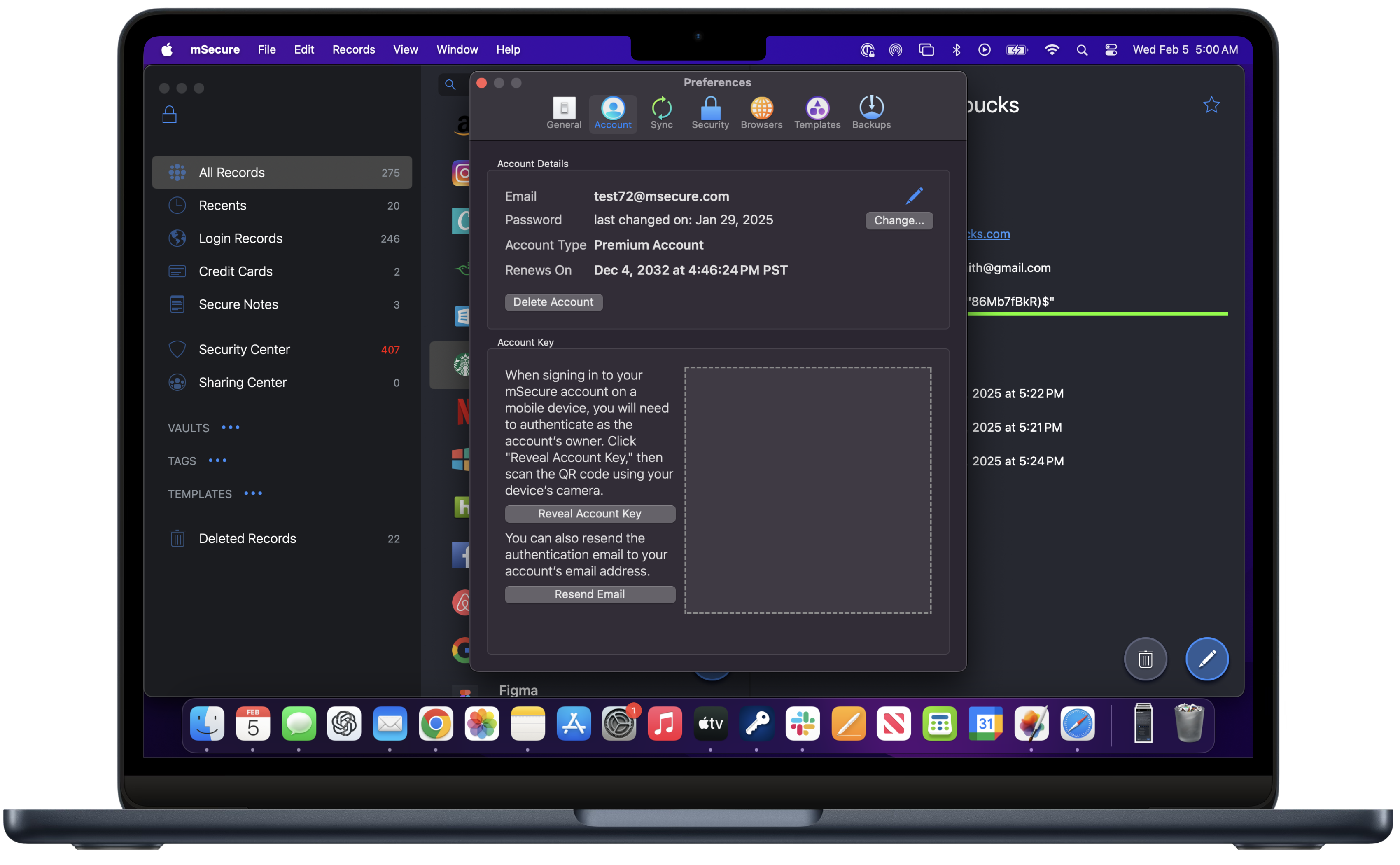Select the General preferences tab
This screenshot has width=1400, height=865.
[x=563, y=113]
